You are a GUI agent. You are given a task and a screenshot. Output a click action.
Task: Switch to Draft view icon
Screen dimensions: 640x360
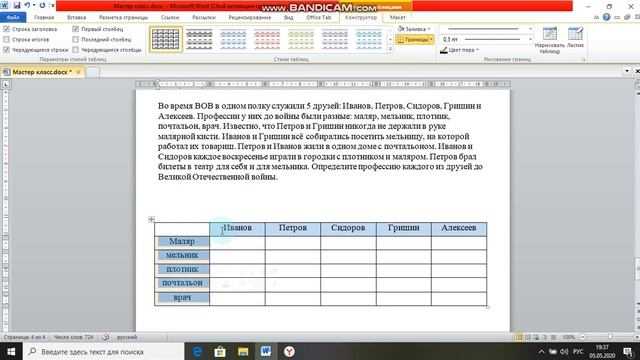point(553,337)
